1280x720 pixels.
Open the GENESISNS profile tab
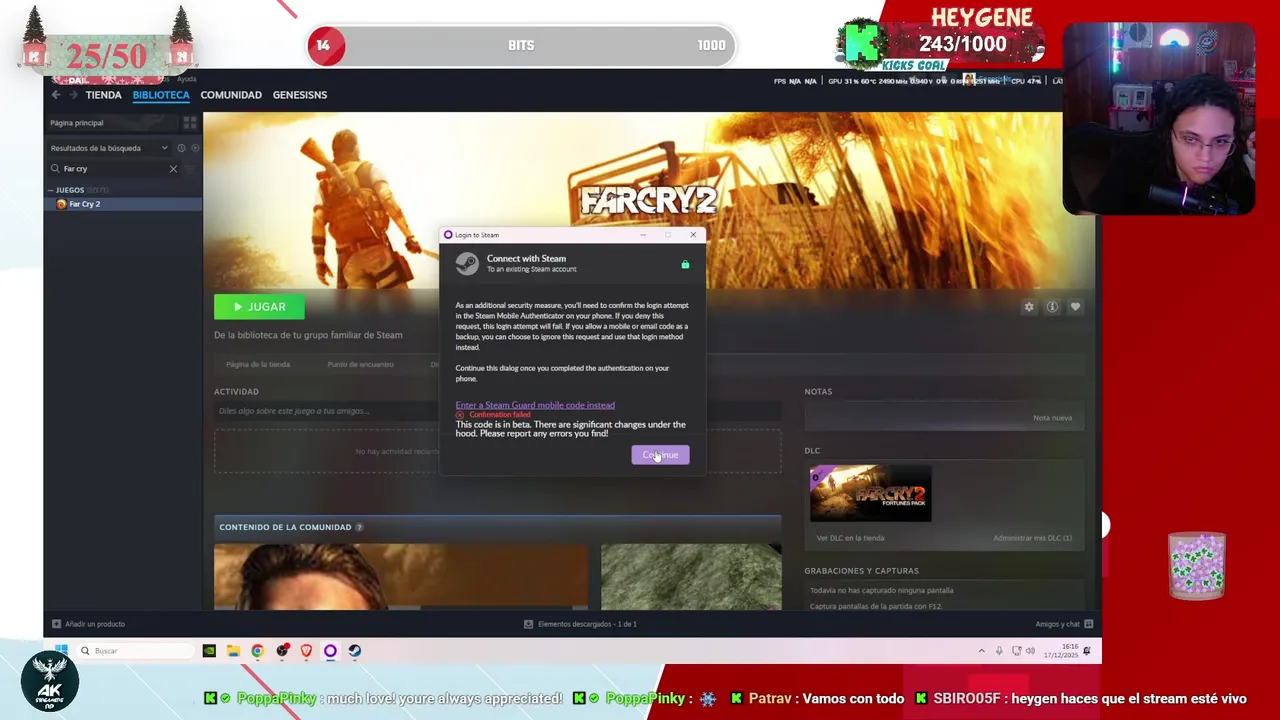tap(300, 95)
